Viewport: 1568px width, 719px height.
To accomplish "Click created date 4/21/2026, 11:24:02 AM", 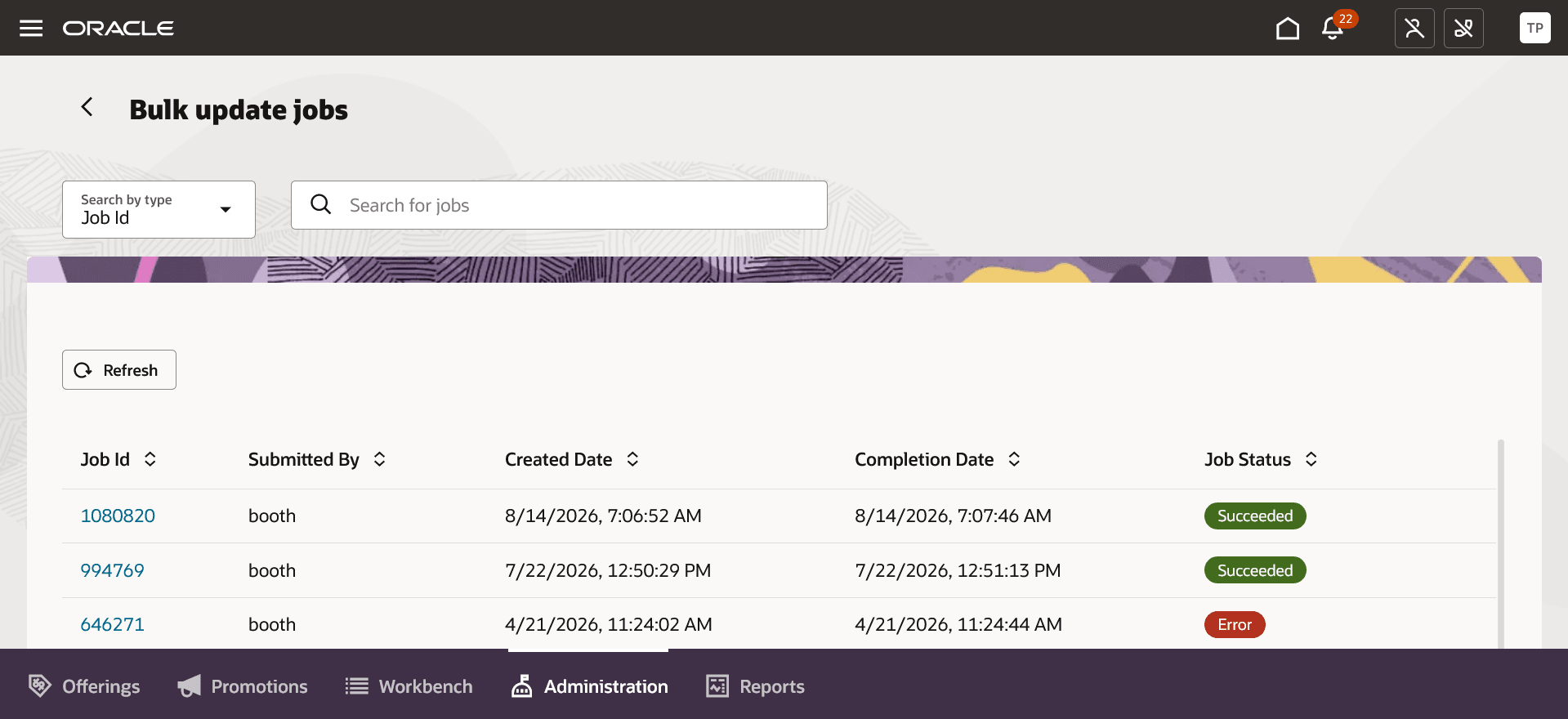I will [x=609, y=624].
